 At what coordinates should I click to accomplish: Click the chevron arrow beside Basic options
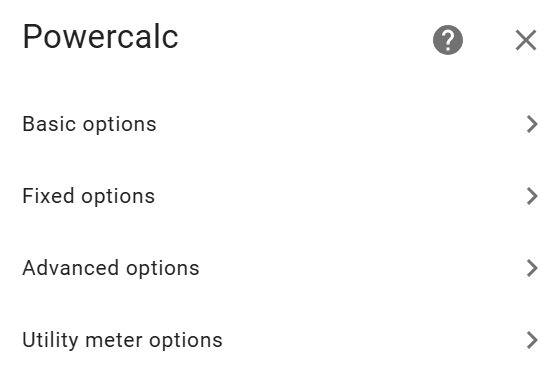[x=532, y=124]
